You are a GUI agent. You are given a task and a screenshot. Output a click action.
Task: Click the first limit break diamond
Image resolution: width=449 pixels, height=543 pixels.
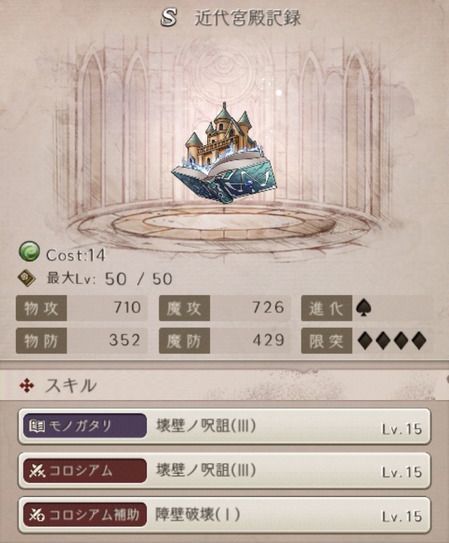365,341
